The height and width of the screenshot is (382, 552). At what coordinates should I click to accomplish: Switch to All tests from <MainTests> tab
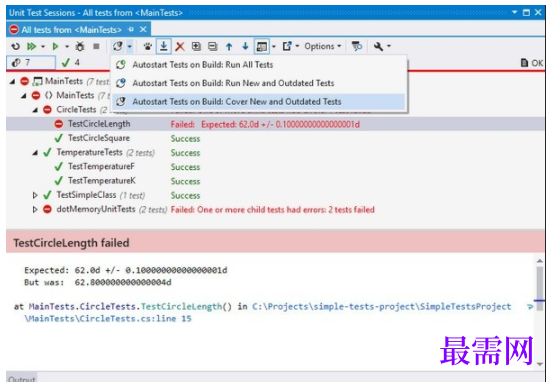(x=71, y=30)
